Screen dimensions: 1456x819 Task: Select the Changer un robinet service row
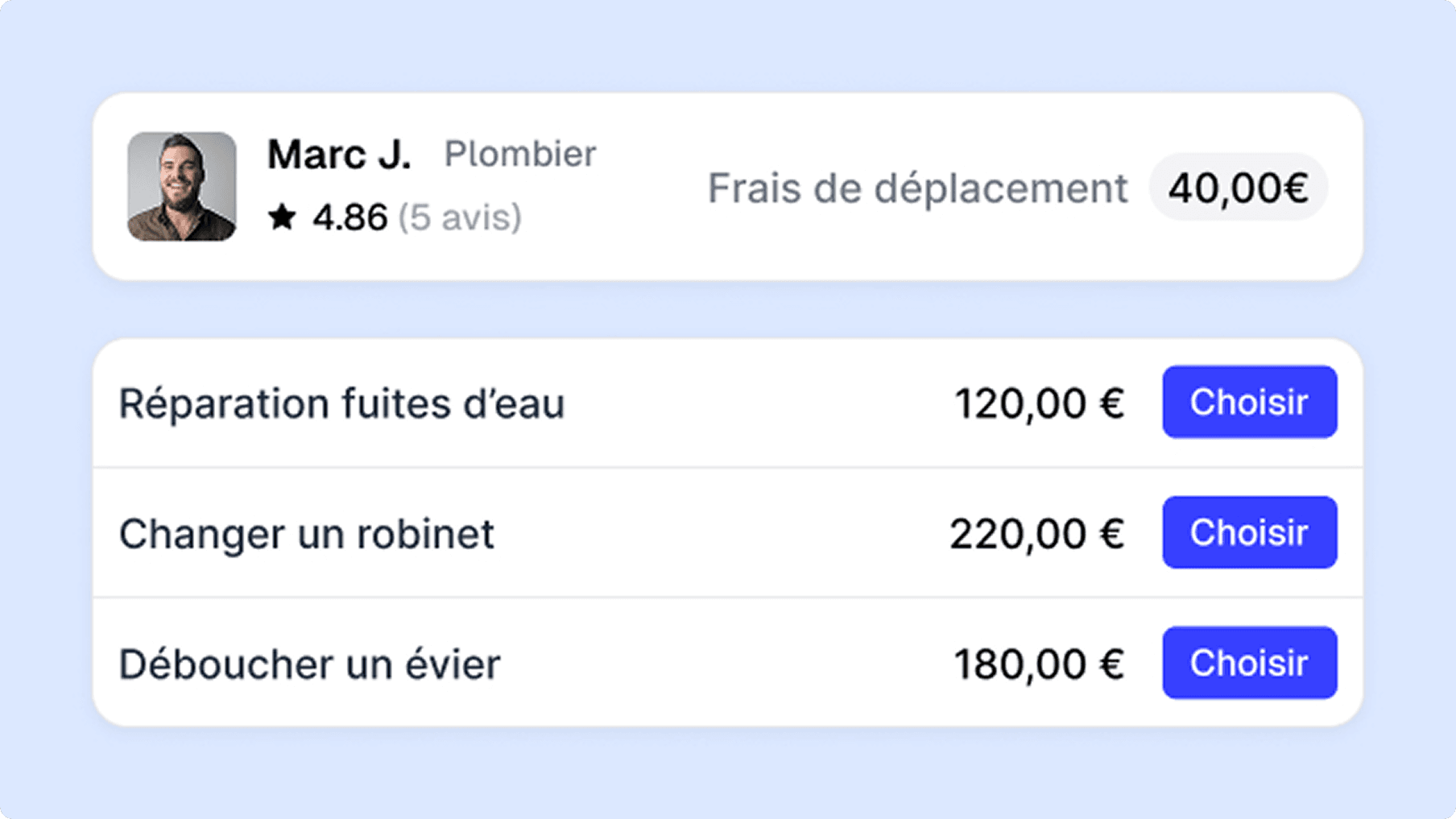click(x=306, y=532)
